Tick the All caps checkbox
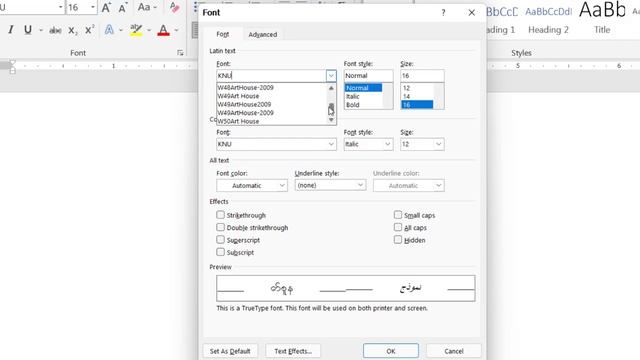This screenshot has height=360, width=640. point(398,227)
